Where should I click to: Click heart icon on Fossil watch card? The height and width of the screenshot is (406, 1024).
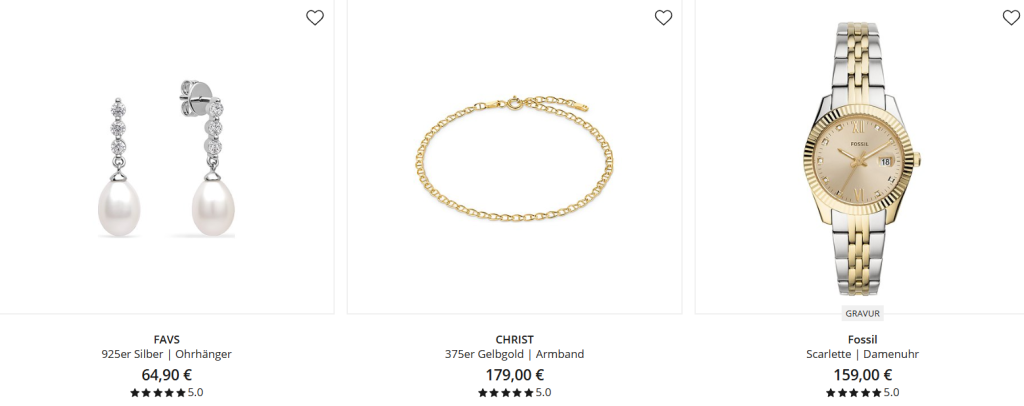coord(1011,18)
